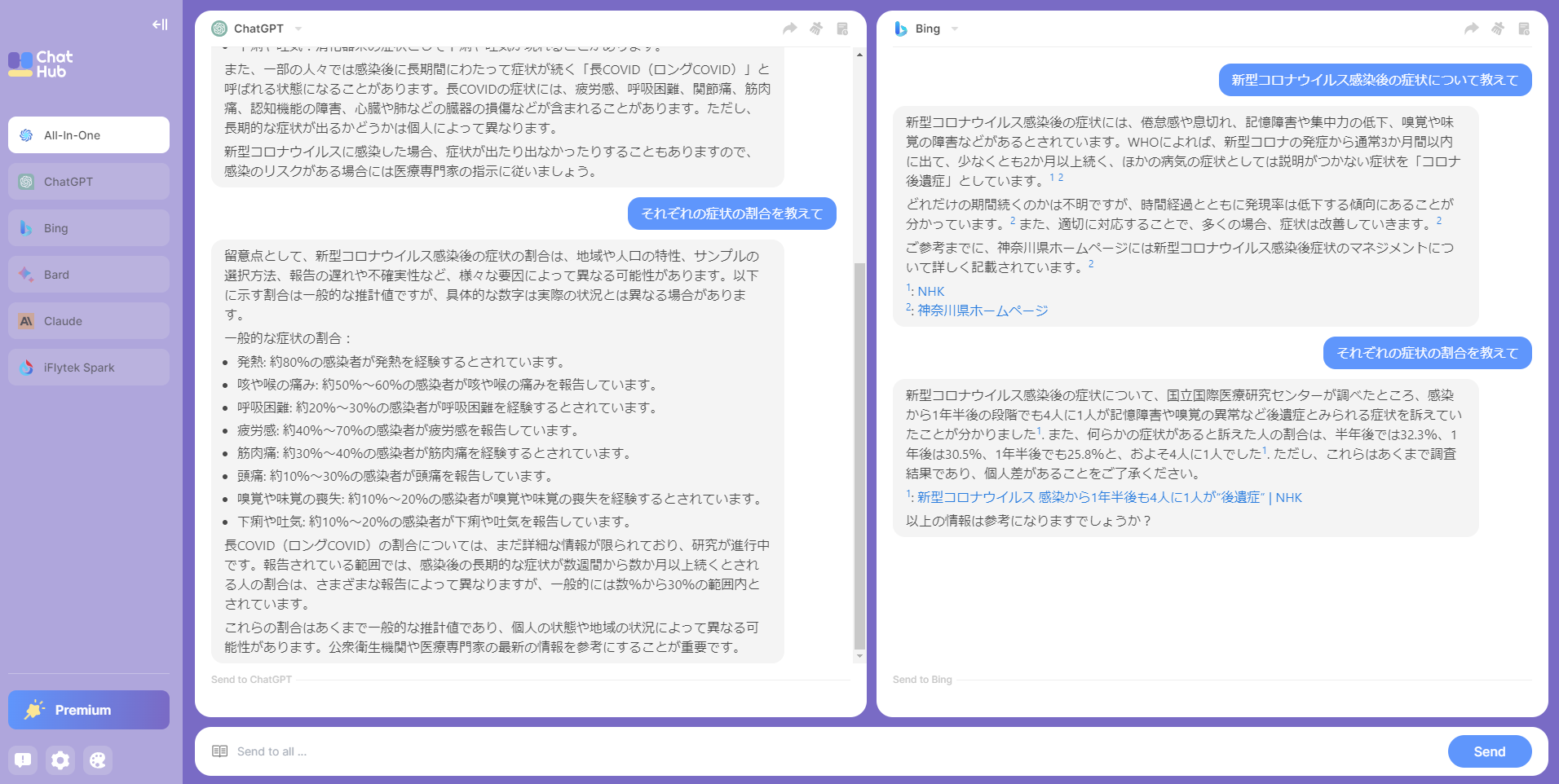This screenshot has width=1559, height=784.
Task: Clear the ChatGPT conversation with the broom icon
Action: pos(816,29)
